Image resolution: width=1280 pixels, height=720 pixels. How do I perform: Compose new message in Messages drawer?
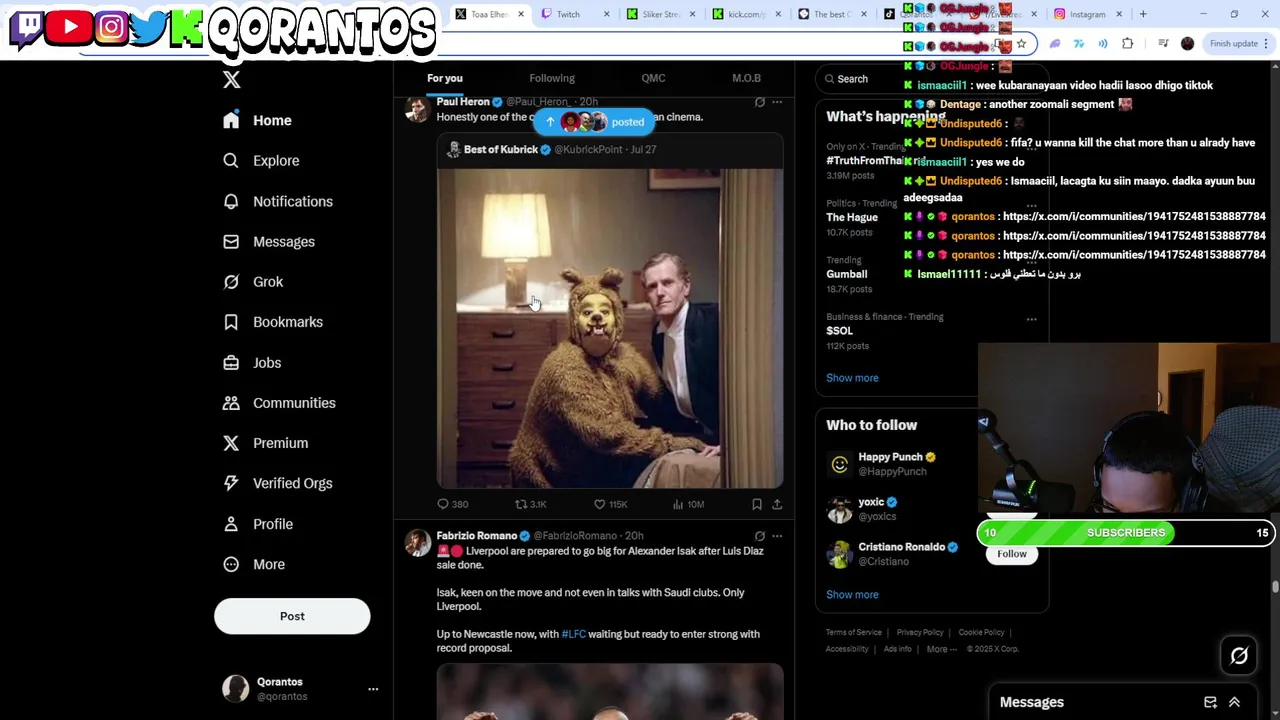1210,702
